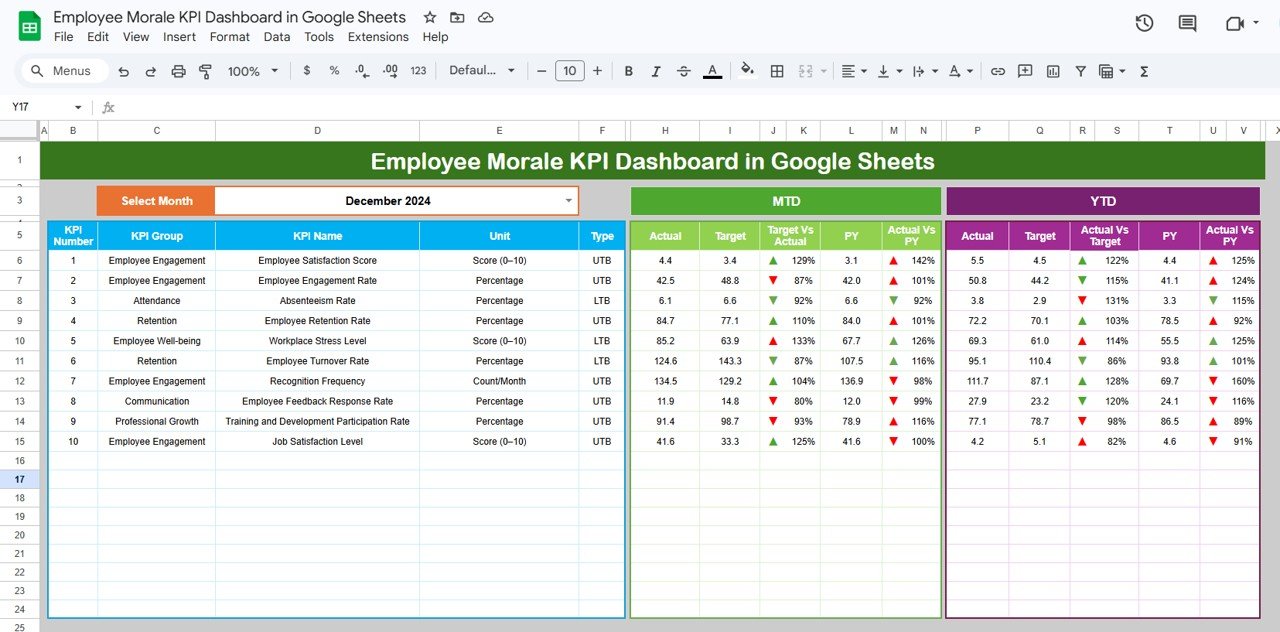Open version history from top right
The height and width of the screenshot is (632, 1280).
tap(1143, 22)
